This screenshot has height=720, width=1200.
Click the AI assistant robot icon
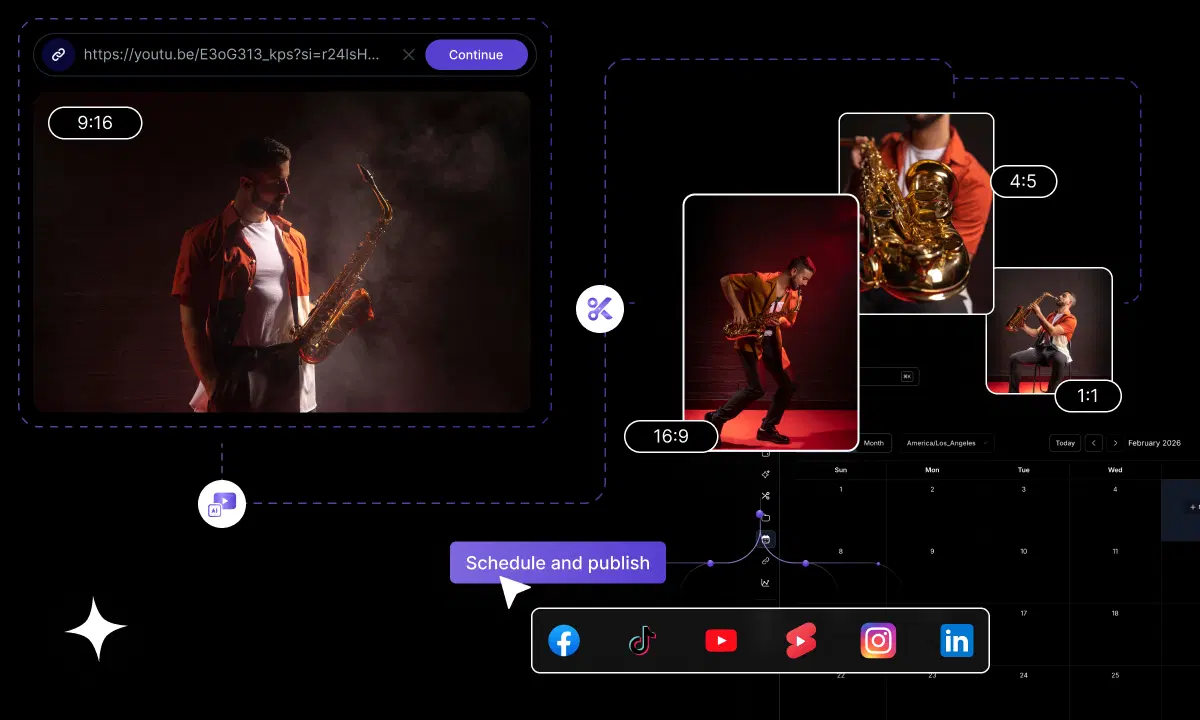click(766, 540)
